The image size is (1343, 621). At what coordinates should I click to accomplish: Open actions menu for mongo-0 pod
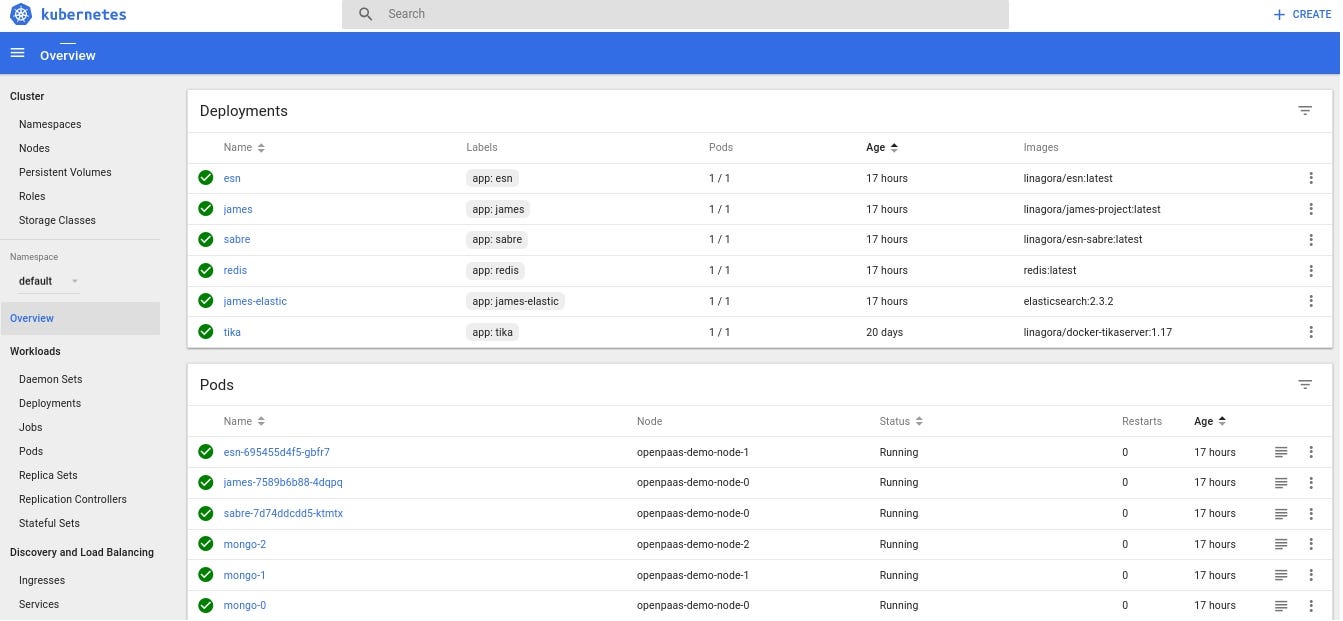[1311, 606]
